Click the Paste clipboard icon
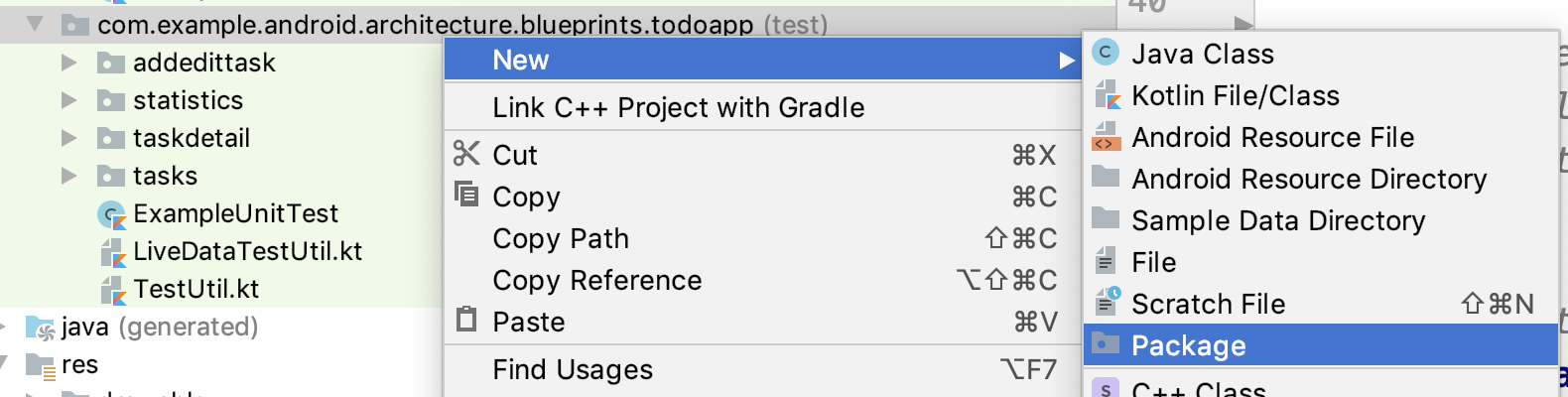Viewport: 1568px width, 397px height. [x=465, y=321]
